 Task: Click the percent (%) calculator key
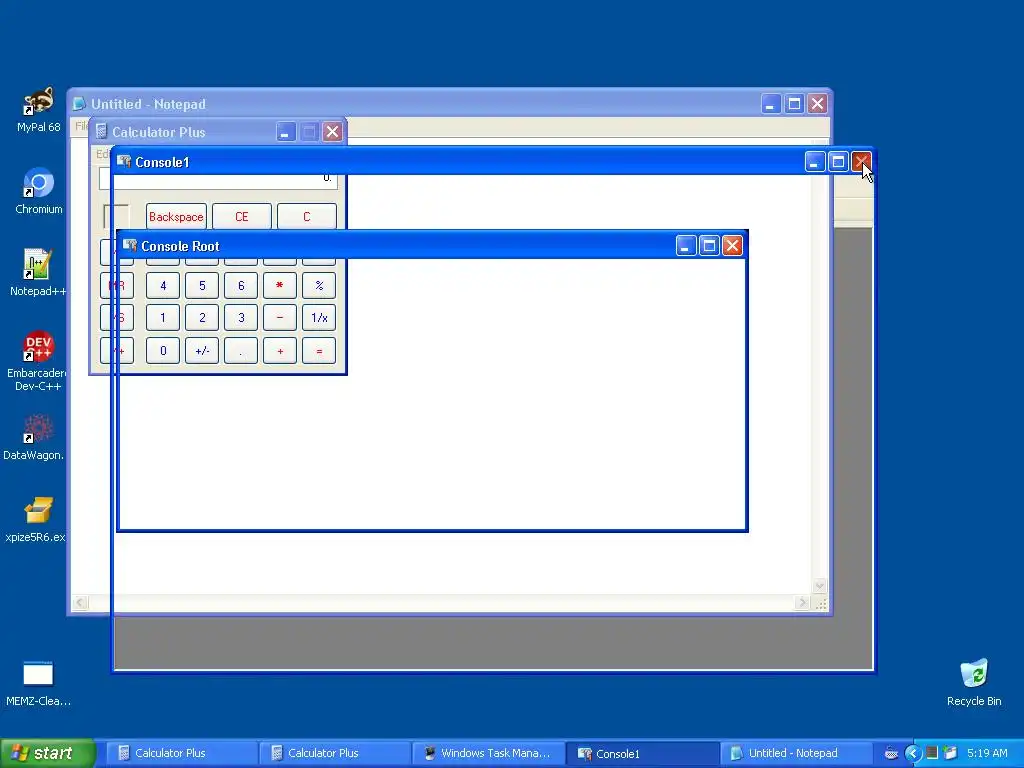pyautogui.click(x=319, y=285)
